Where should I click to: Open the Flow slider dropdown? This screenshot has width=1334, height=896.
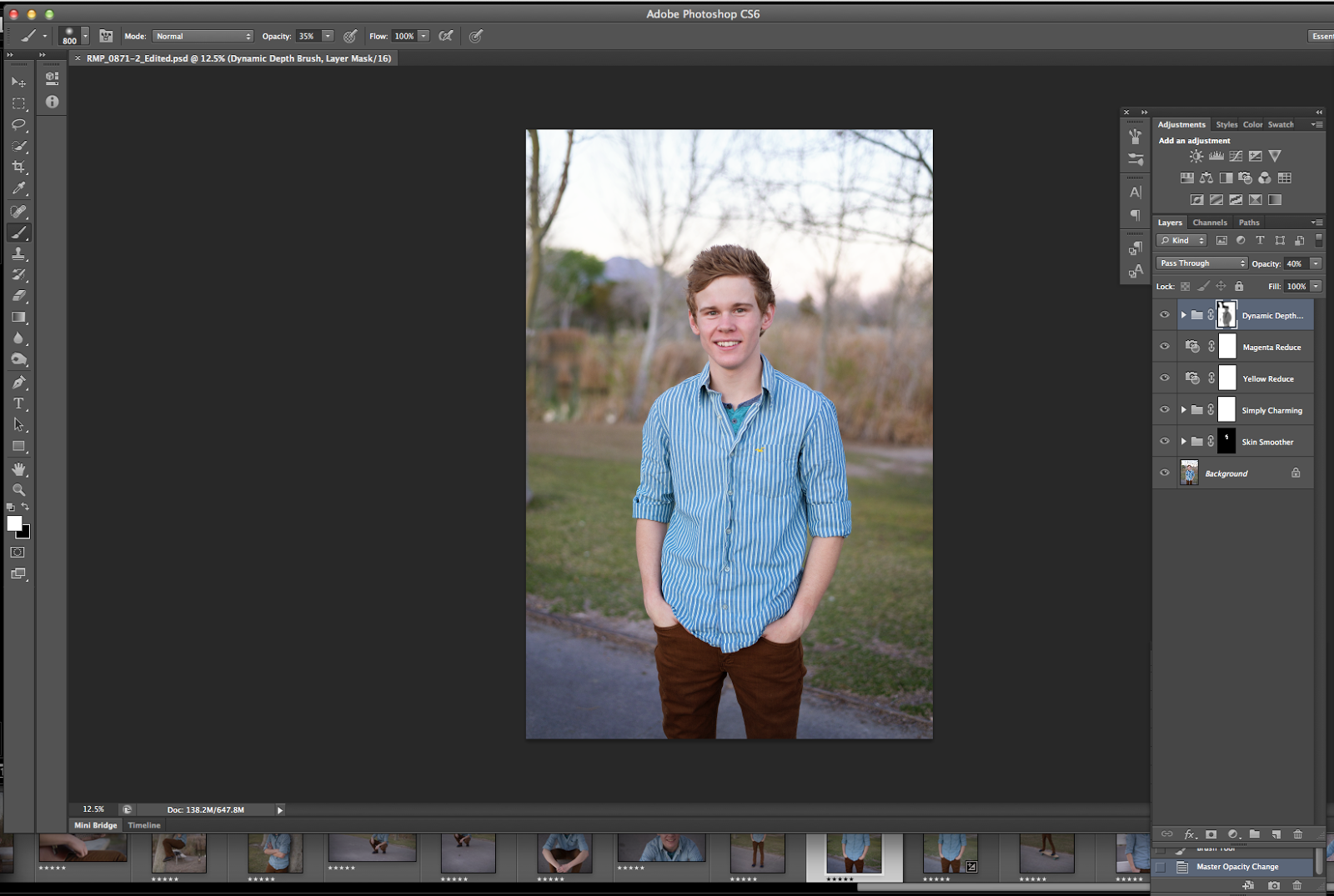point(424,36)
